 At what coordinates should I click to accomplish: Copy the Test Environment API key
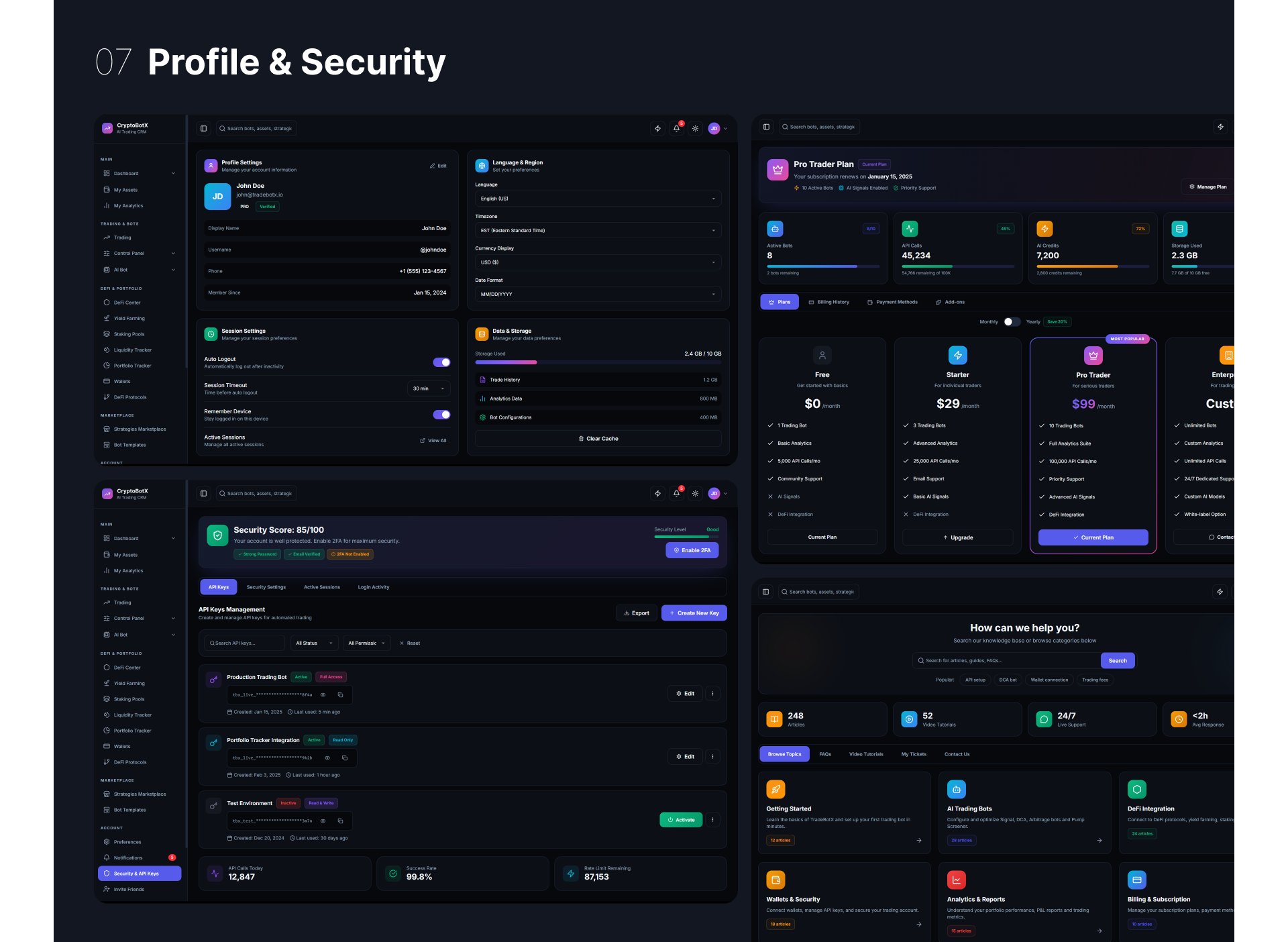[x=340, y=821]
